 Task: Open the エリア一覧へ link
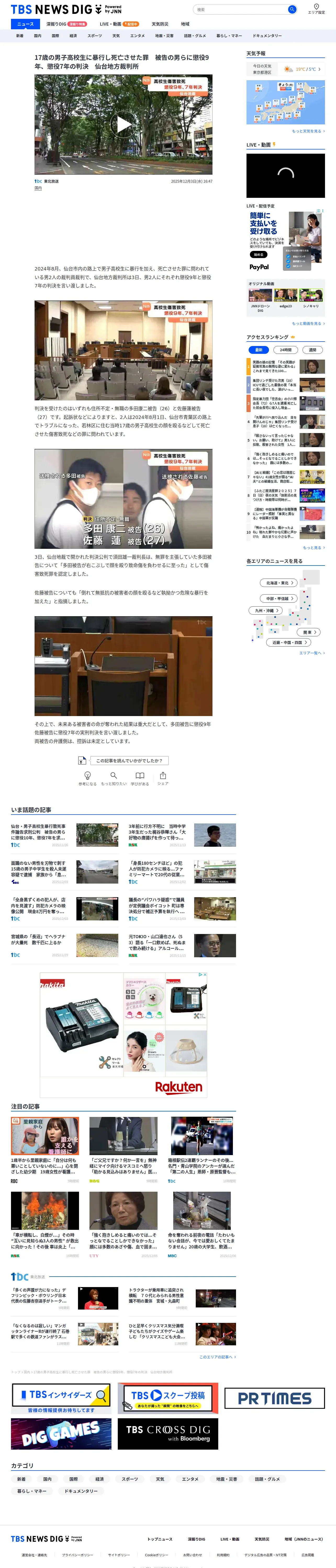click(x=312, y=653)
